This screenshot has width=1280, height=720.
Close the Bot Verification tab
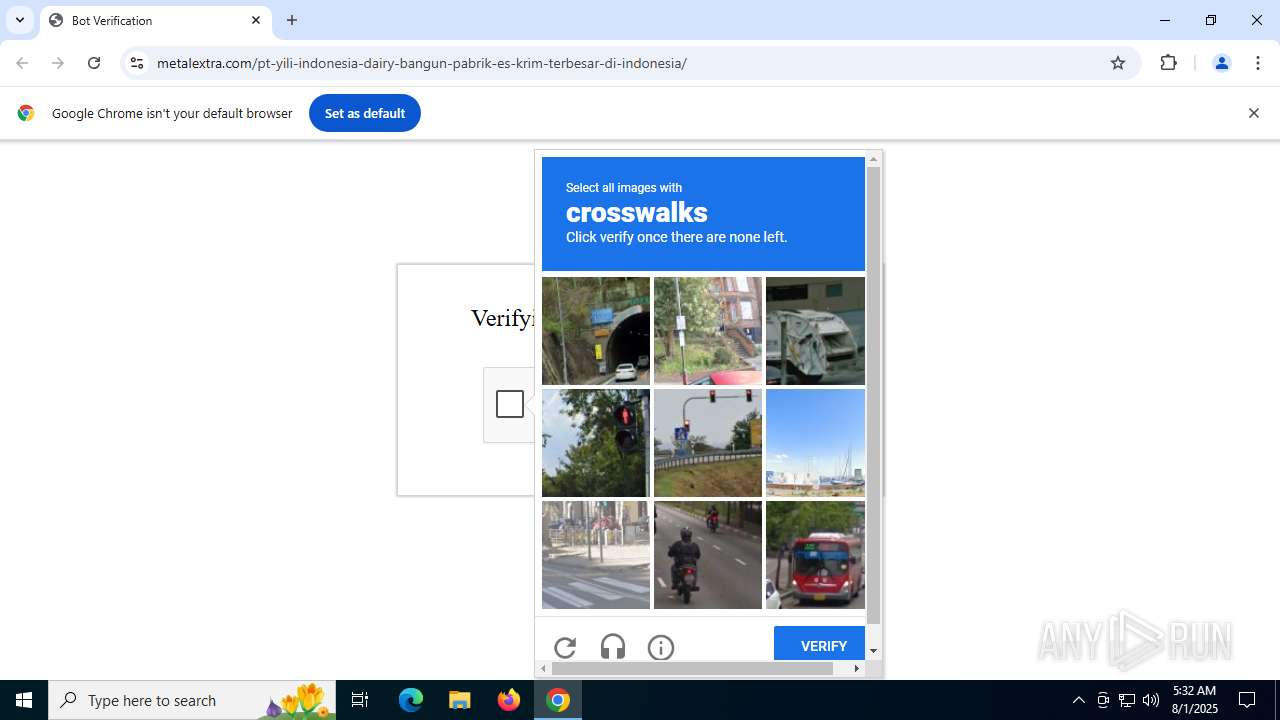click(256, 20)
